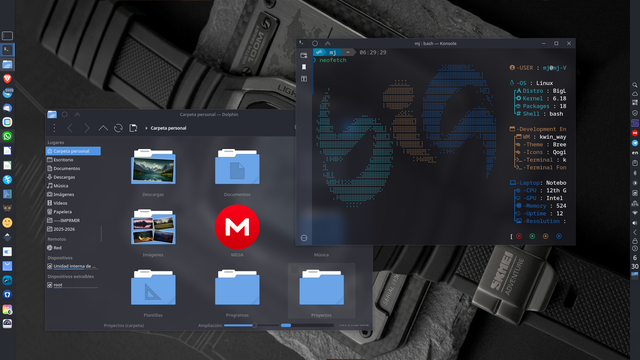This screenshot has width=640, height=360.
Task: Open the Dolphin three-dot hamburger menu
Action: (54, 128)
